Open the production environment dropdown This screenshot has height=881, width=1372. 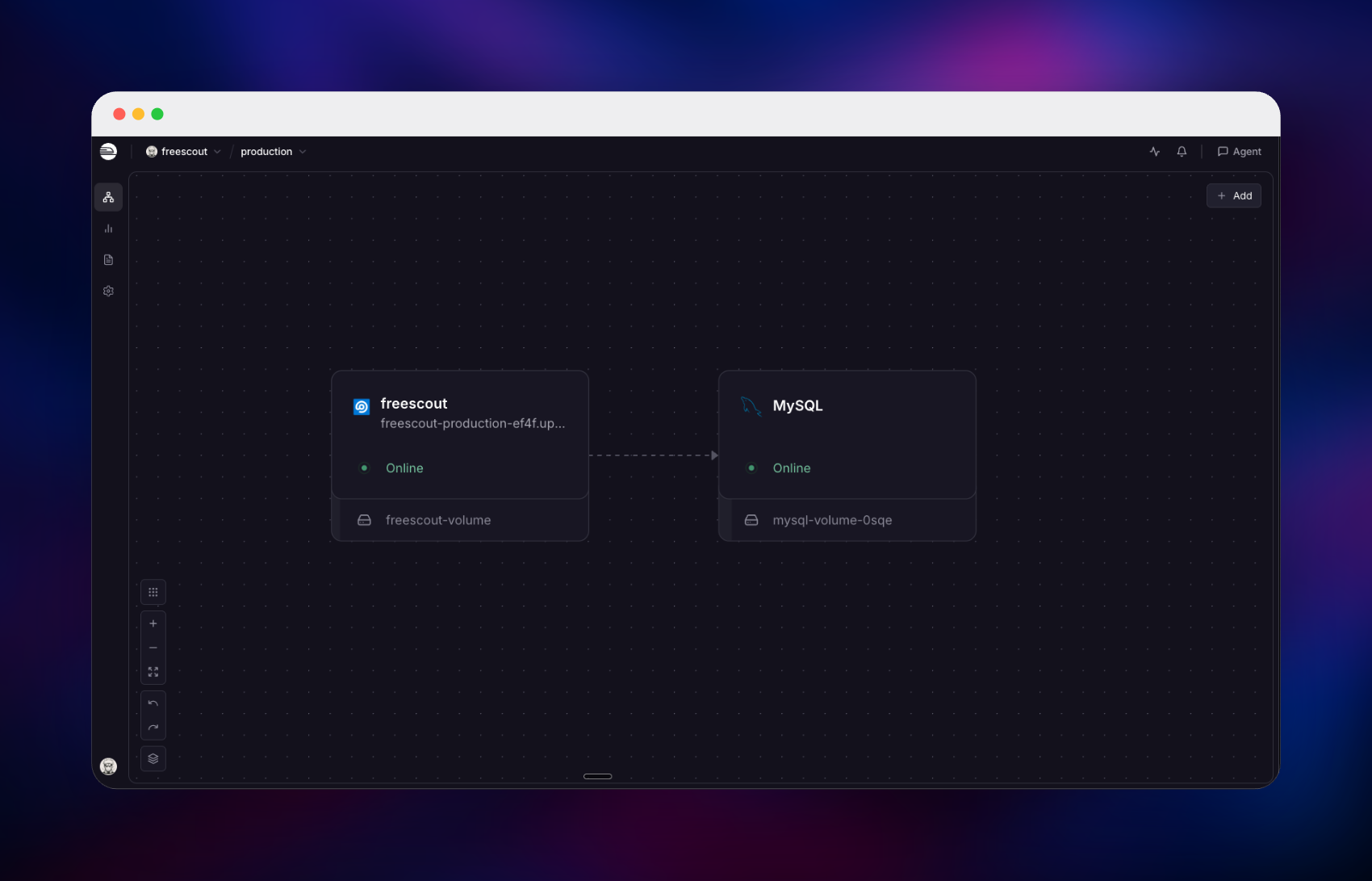click(x=273, y=152)
